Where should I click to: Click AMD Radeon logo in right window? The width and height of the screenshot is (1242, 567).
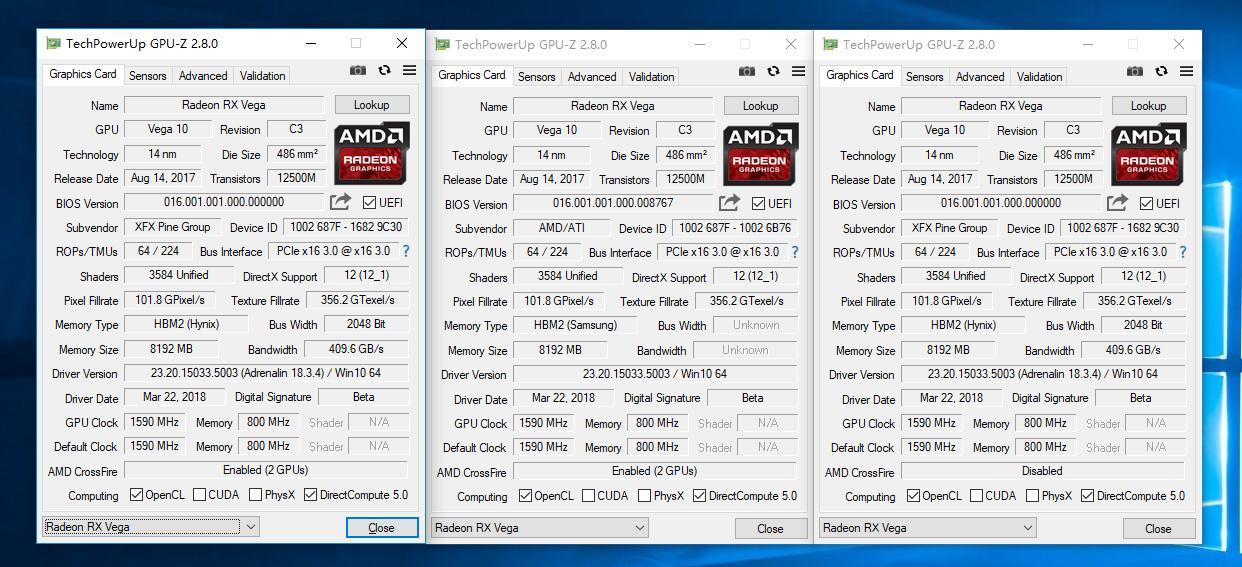click(1148, 153)
